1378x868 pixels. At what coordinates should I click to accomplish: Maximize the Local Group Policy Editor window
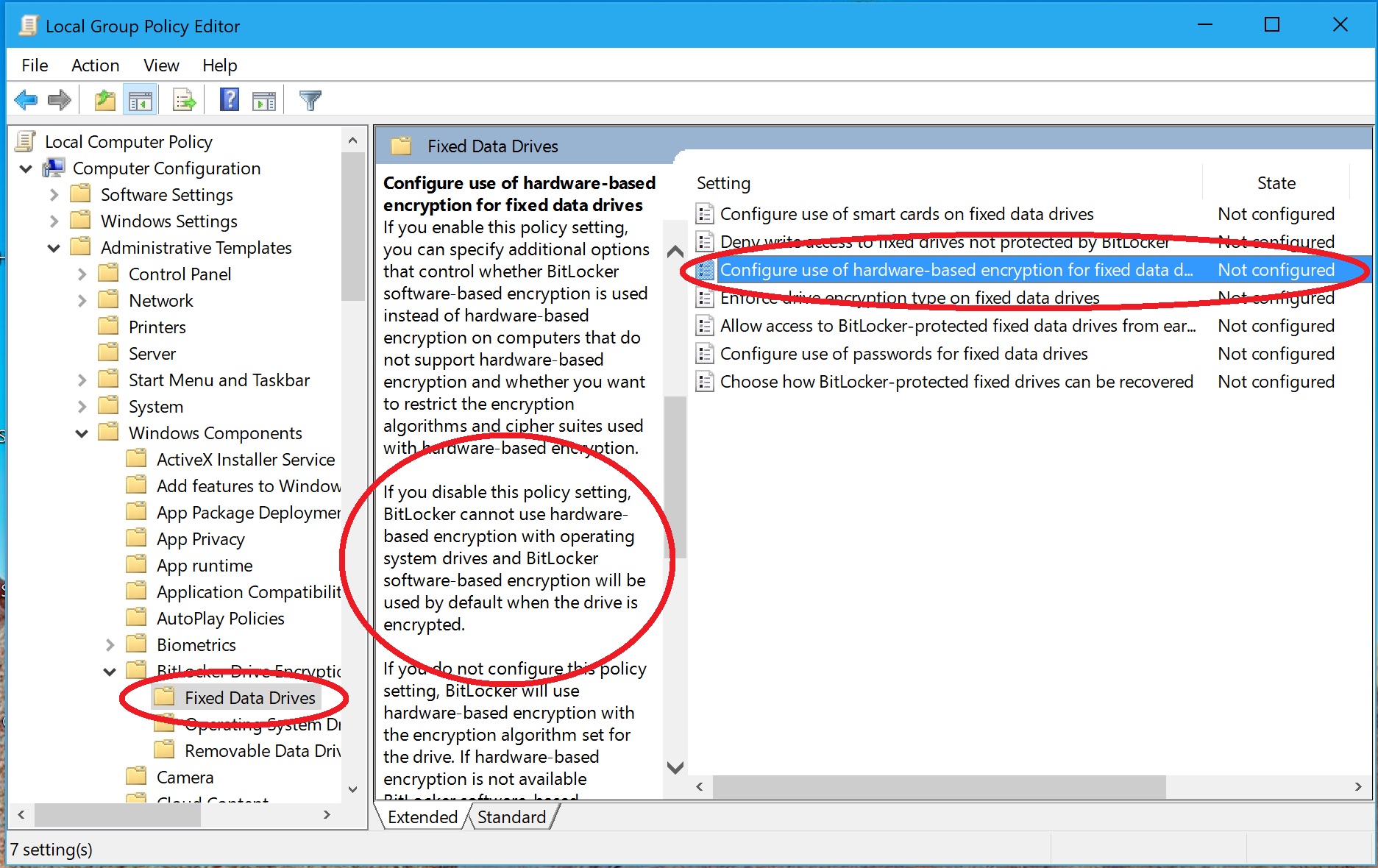1272,24
